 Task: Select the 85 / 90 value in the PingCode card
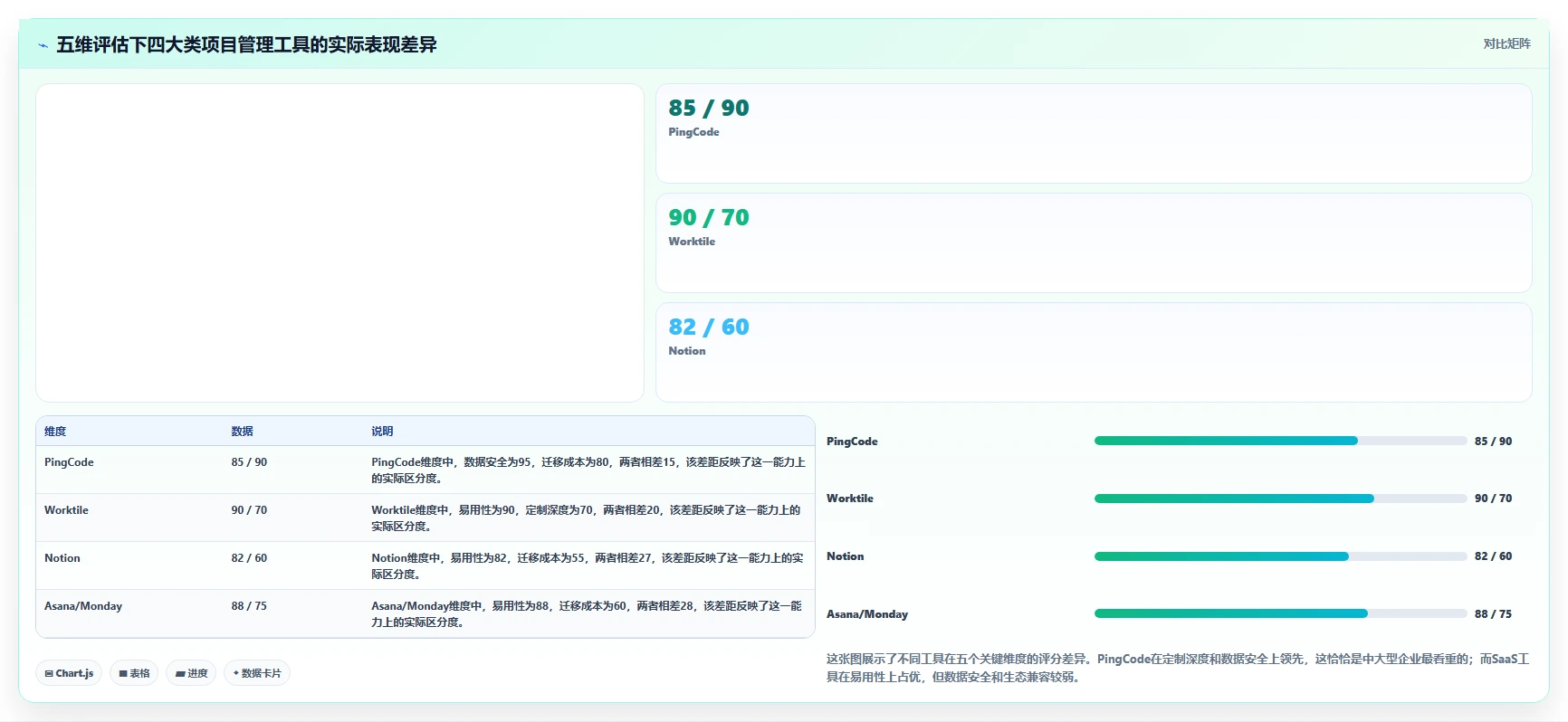point(709,108)
